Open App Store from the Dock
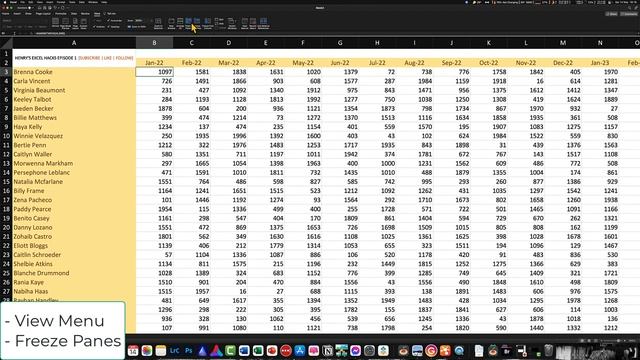640x360 pixels. click(x=300, y=351)
